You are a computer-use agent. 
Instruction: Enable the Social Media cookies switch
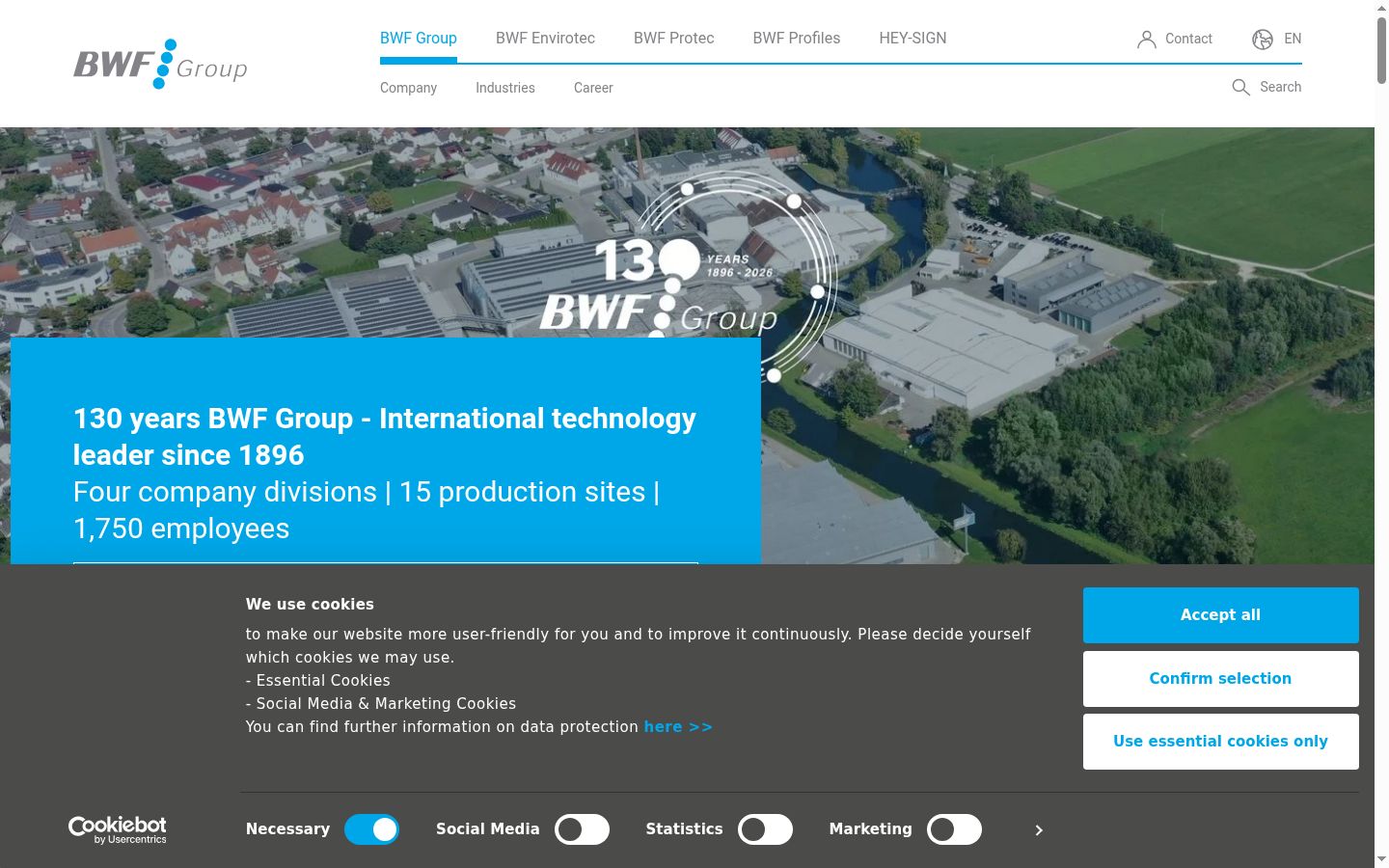pos(582,829)
